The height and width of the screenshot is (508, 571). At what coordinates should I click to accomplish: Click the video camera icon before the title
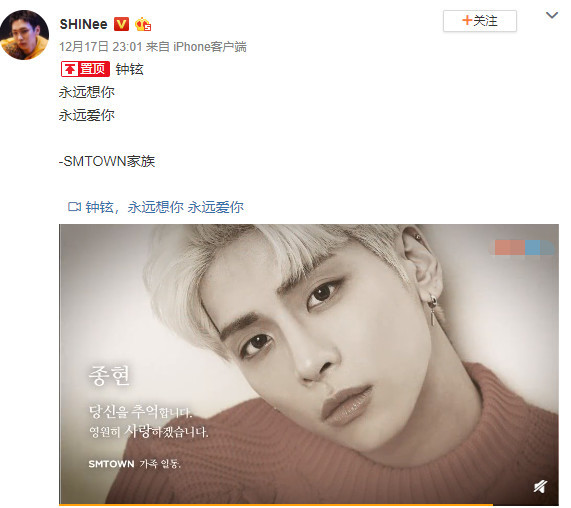tap(74, 207)
